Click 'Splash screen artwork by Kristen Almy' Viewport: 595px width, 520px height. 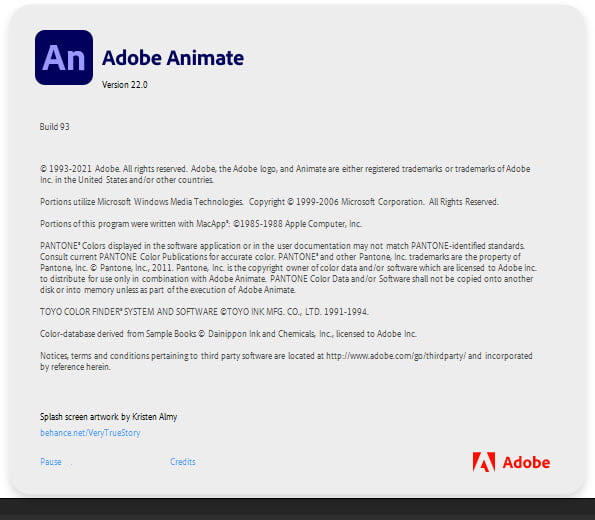pos(109,417)
